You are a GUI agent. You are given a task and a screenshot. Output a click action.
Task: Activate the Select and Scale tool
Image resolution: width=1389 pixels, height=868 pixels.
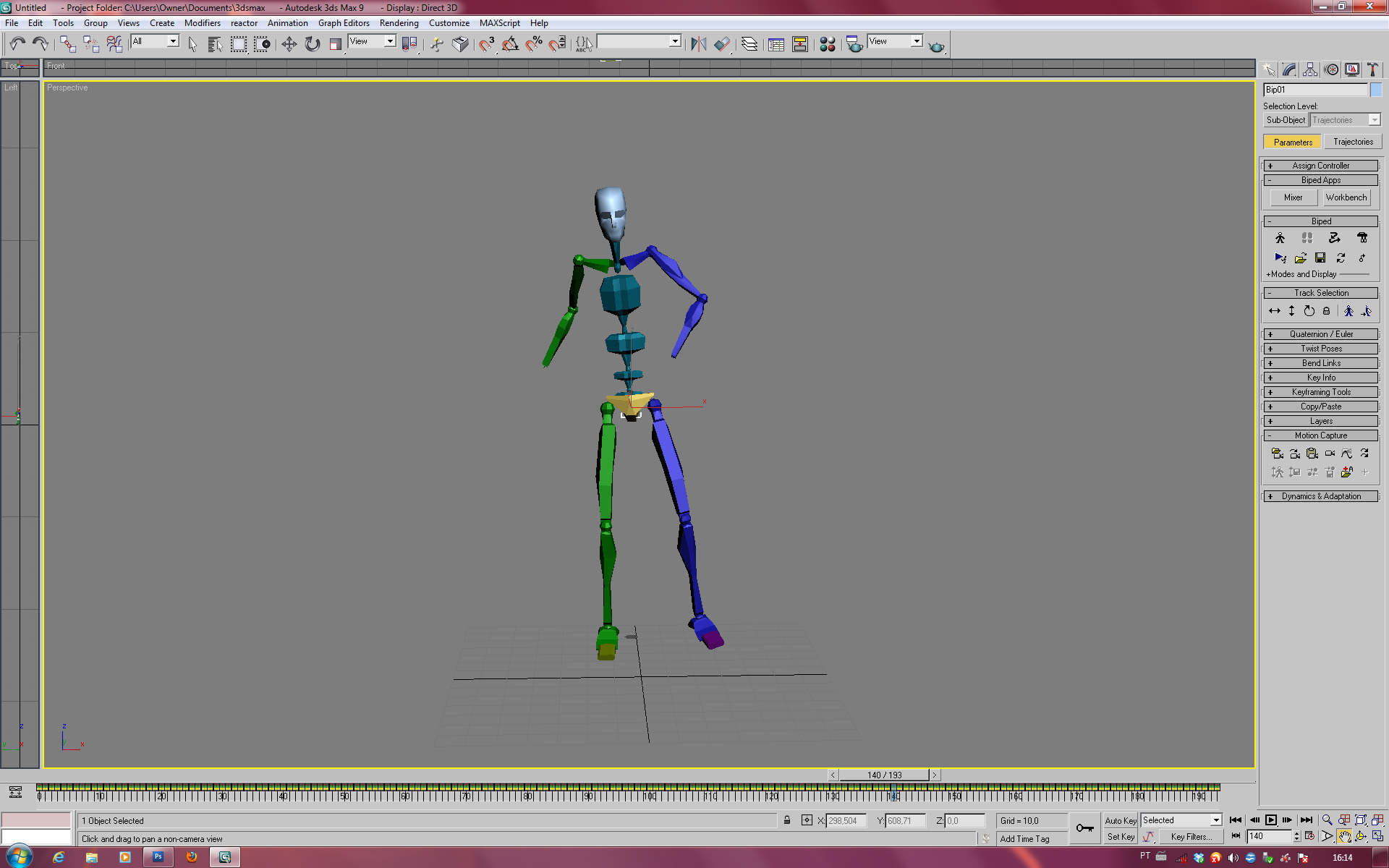pyautogui.click(x=335, y=44)
